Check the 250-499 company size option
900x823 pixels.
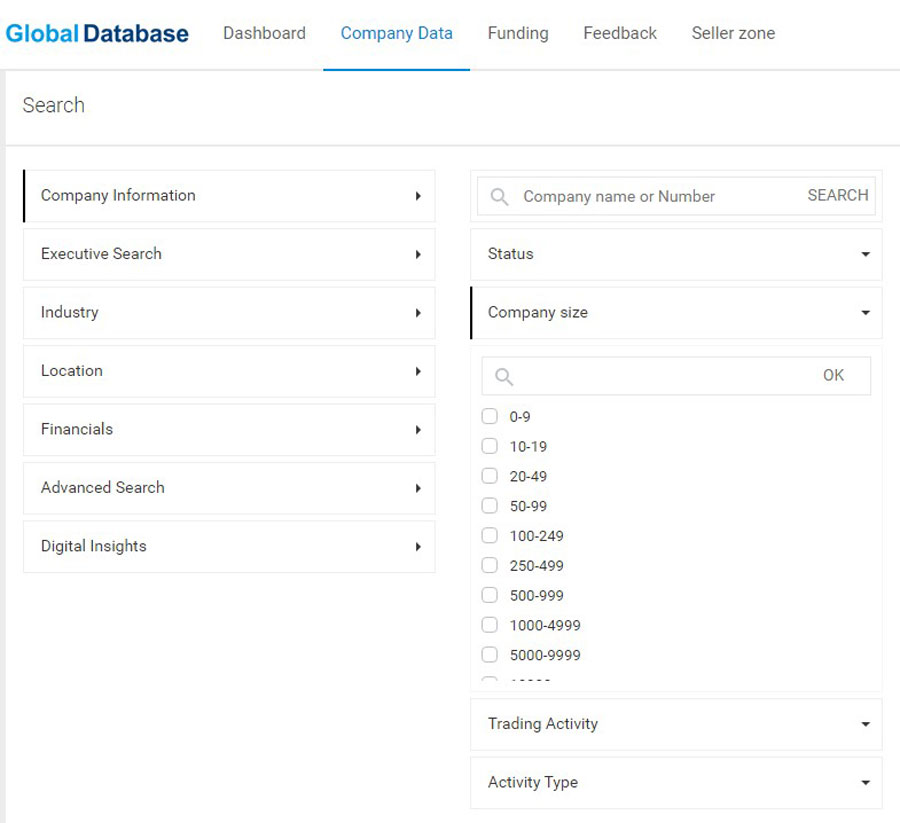click(x=490, y=565)
